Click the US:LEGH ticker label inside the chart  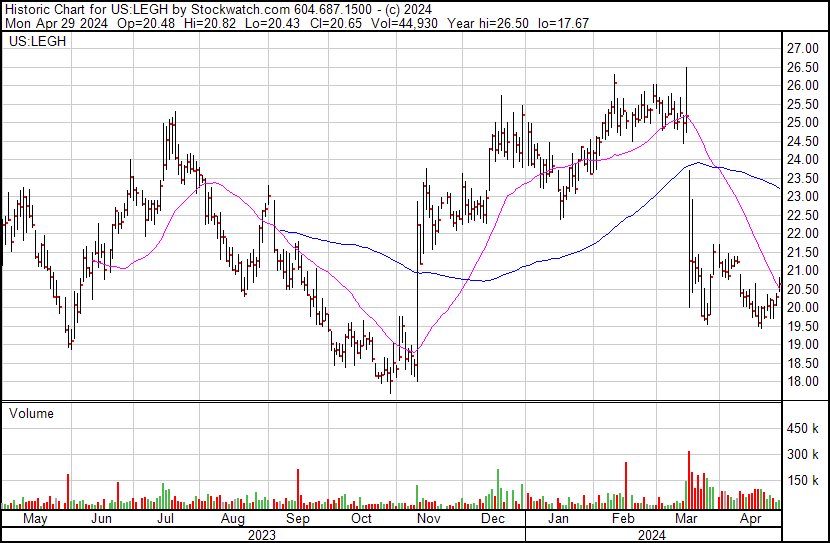point(33,44)
